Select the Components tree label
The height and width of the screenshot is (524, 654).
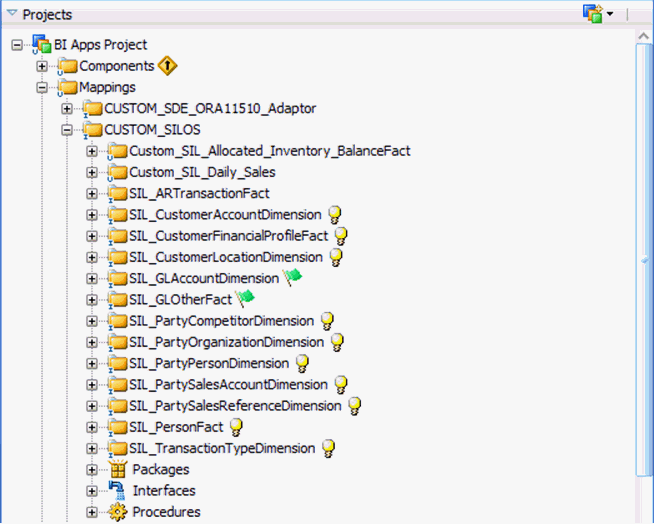pos(117,66)
